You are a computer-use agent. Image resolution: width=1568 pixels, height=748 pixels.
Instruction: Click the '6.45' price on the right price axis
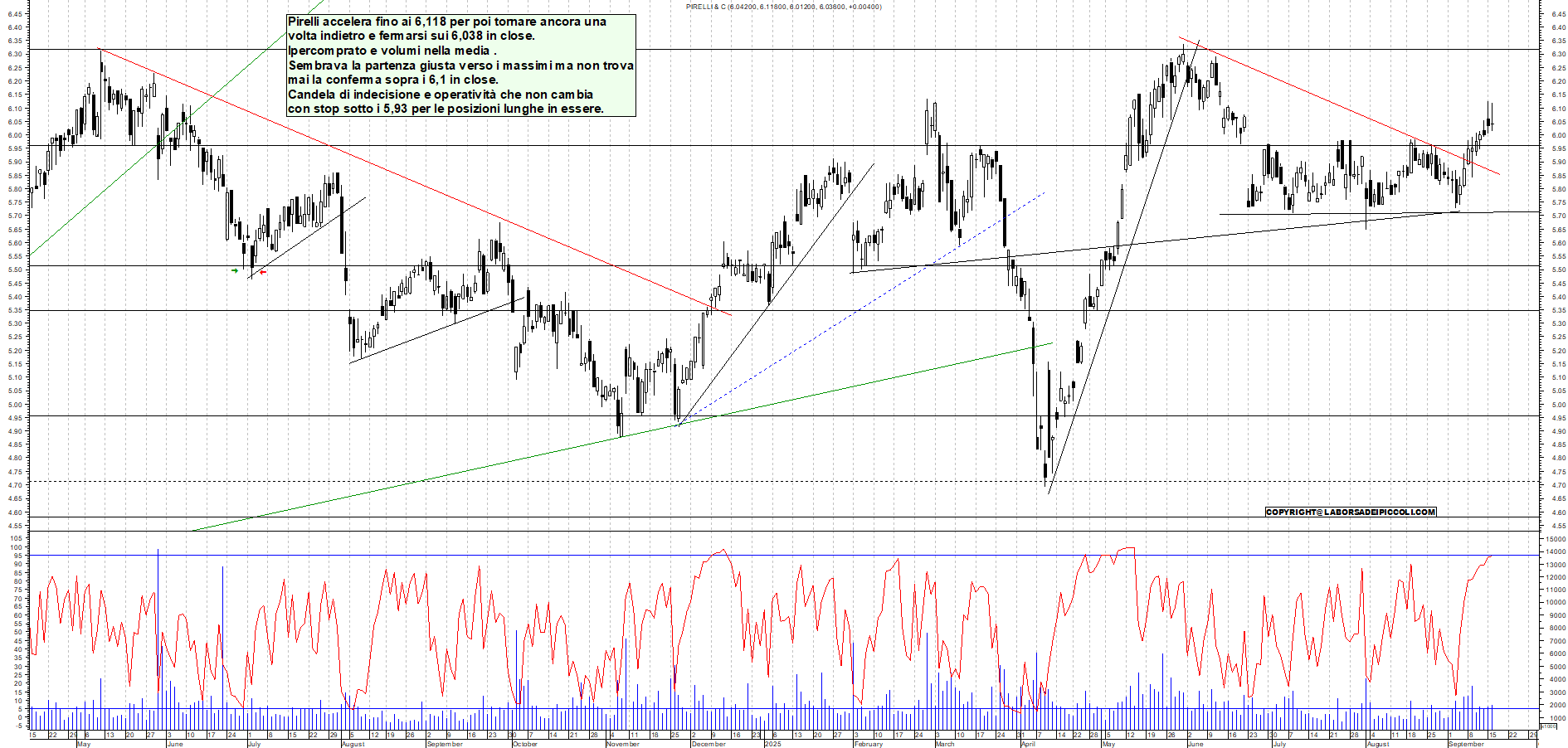1558,14
